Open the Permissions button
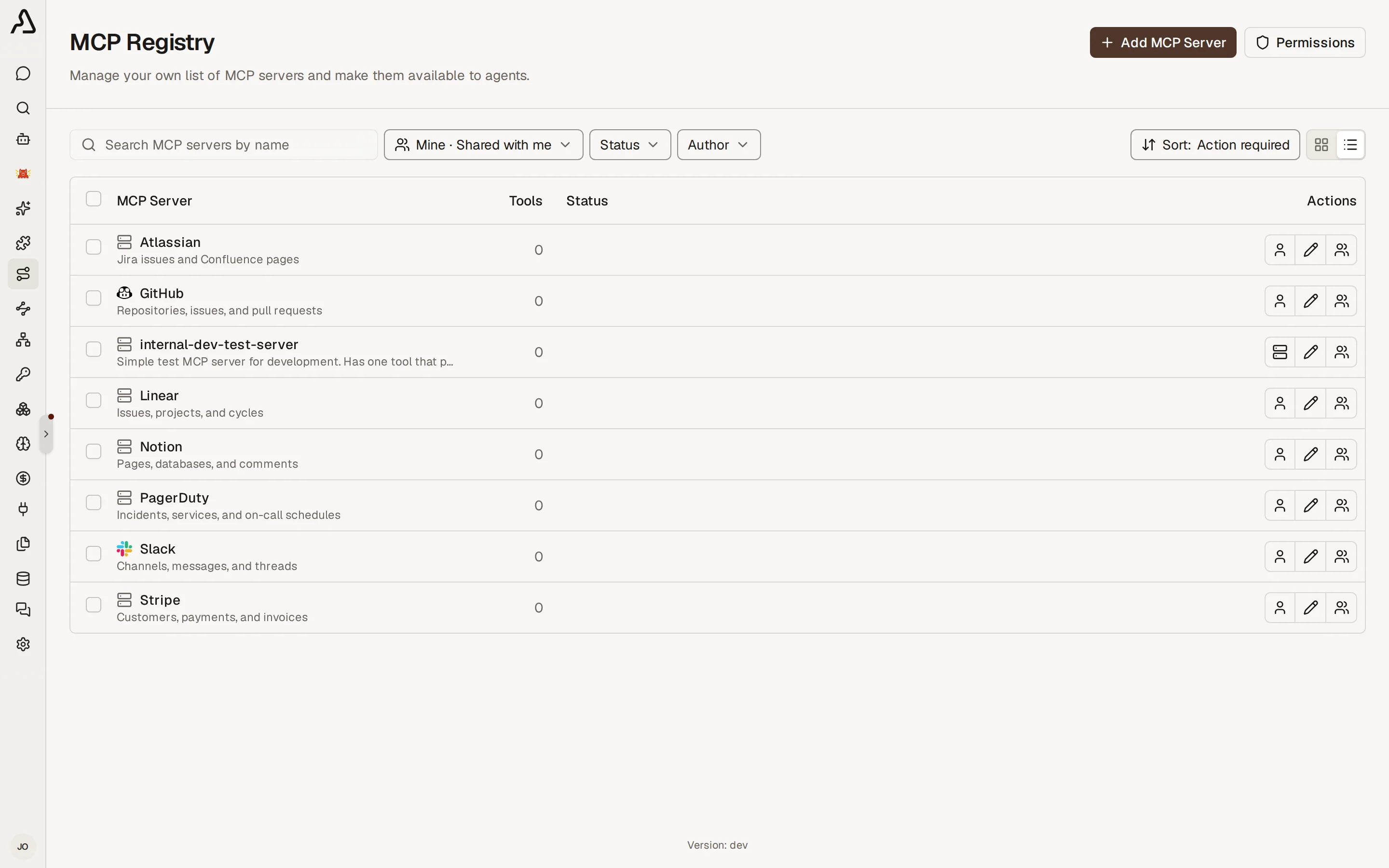The image size is (1389, 868). 1305,42
